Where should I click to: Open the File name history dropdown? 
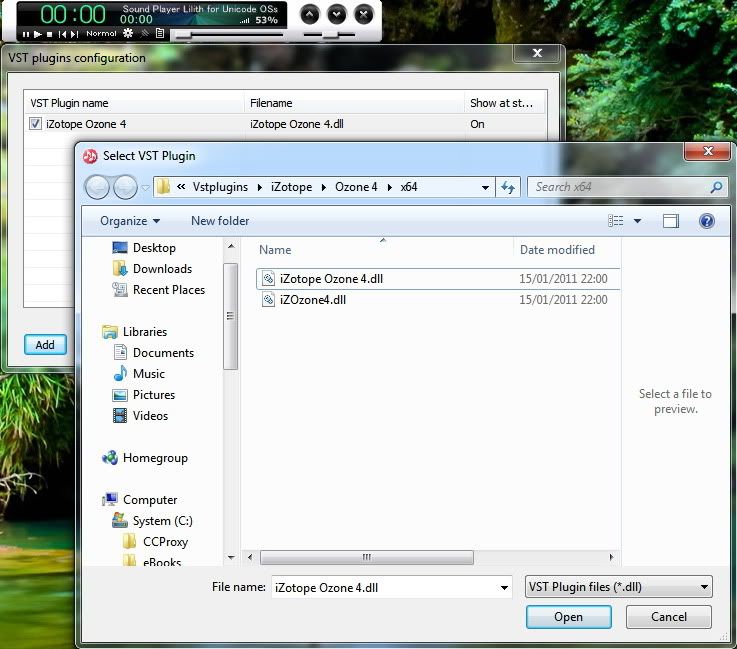coord(504,587)
